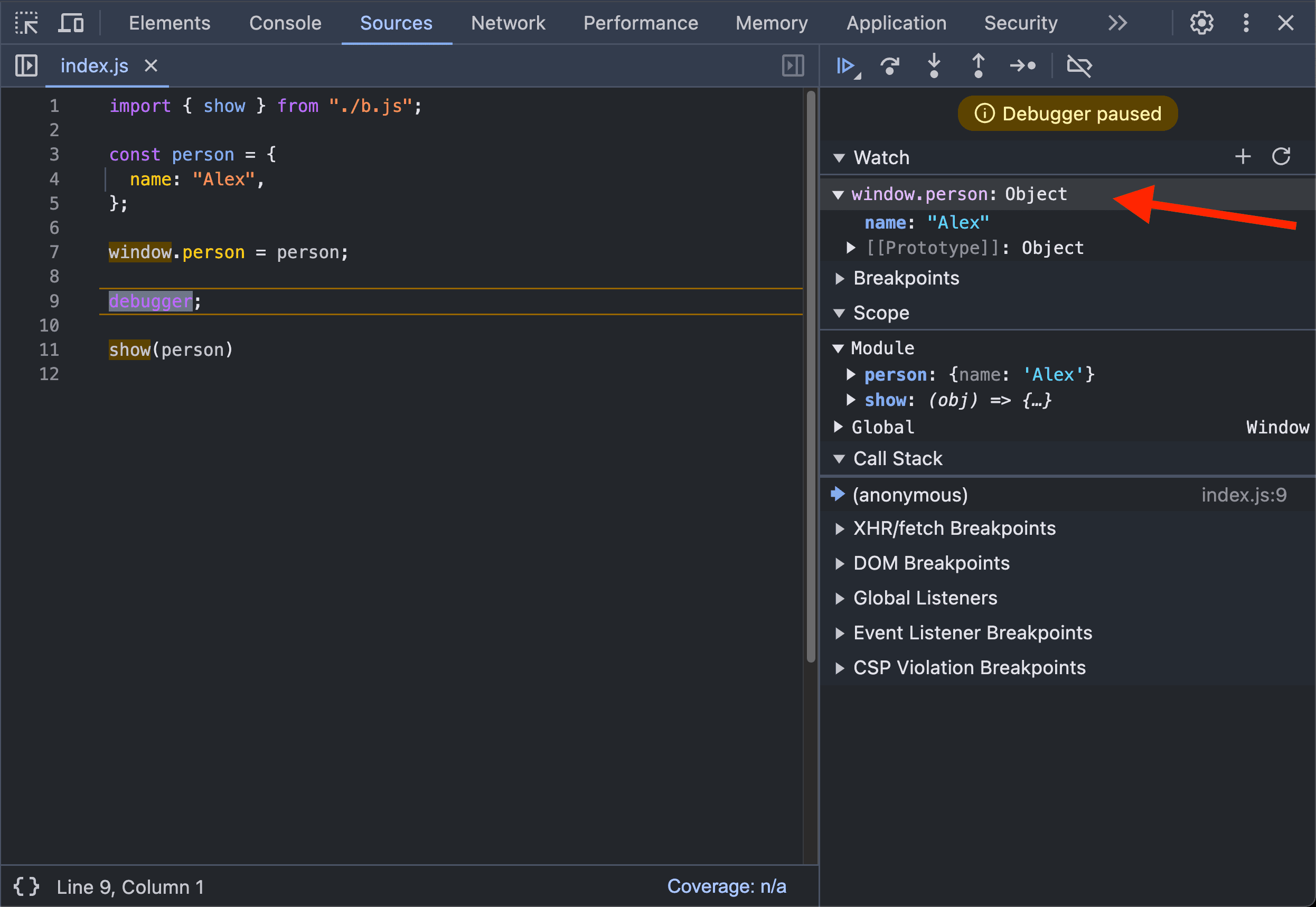1316x907 pixels.
Task: Open index.js:9 source location link
Action: [x=1244, y=495]
